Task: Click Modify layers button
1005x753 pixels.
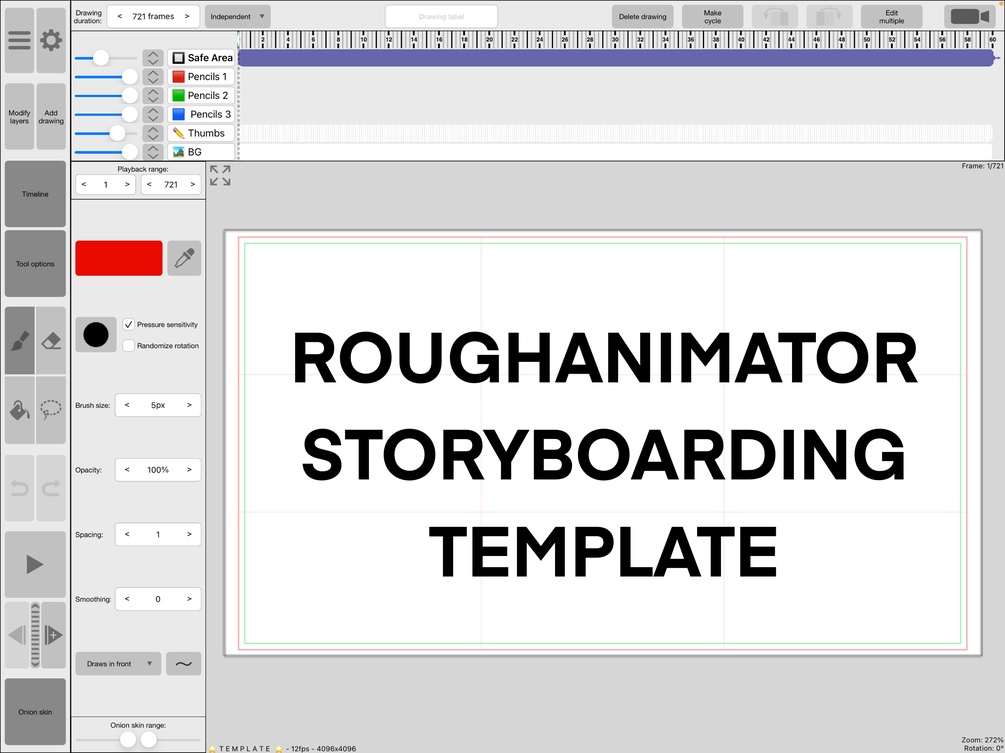Action: point(19,117)
